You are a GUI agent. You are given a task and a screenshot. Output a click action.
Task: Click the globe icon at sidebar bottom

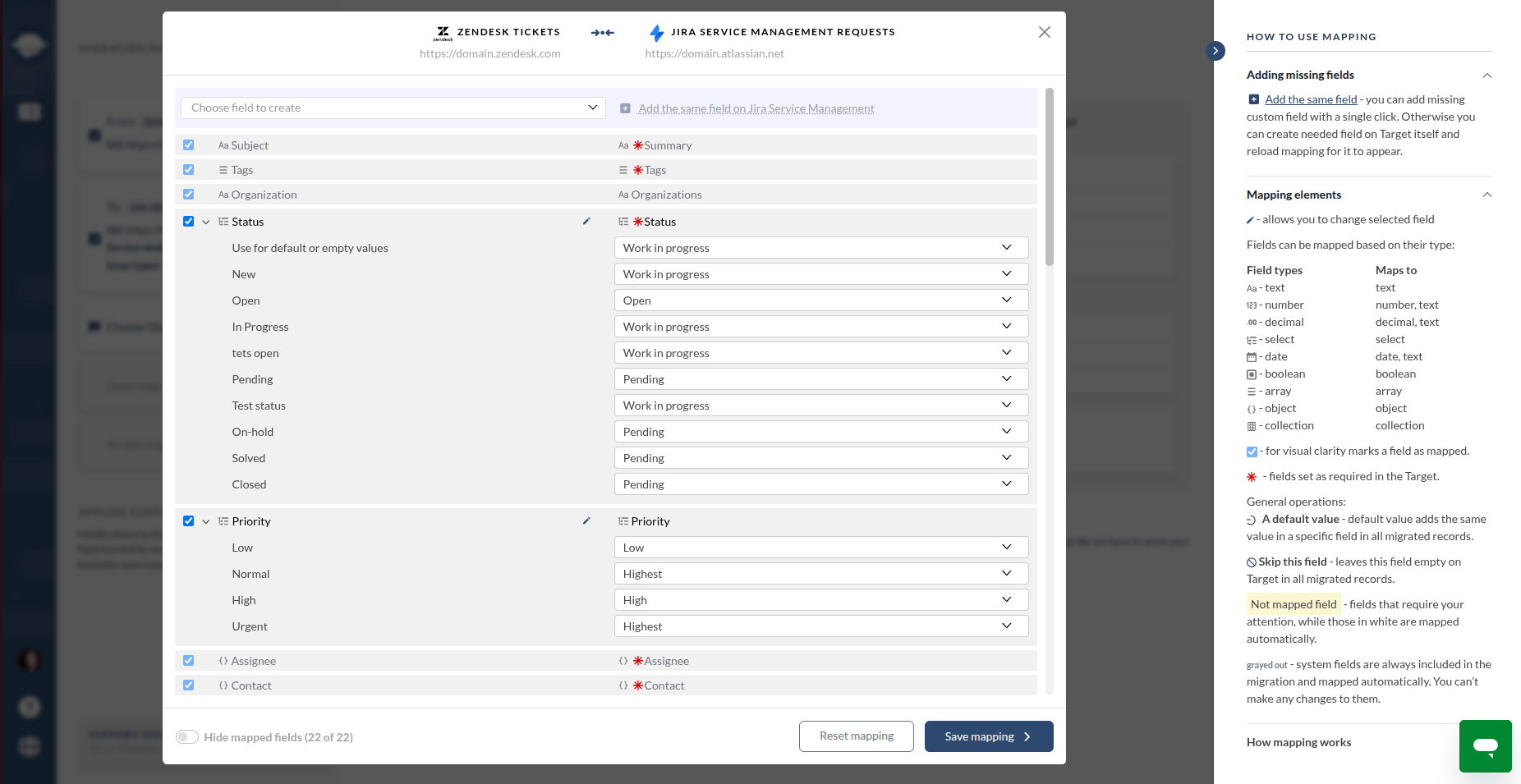[30, 746]
